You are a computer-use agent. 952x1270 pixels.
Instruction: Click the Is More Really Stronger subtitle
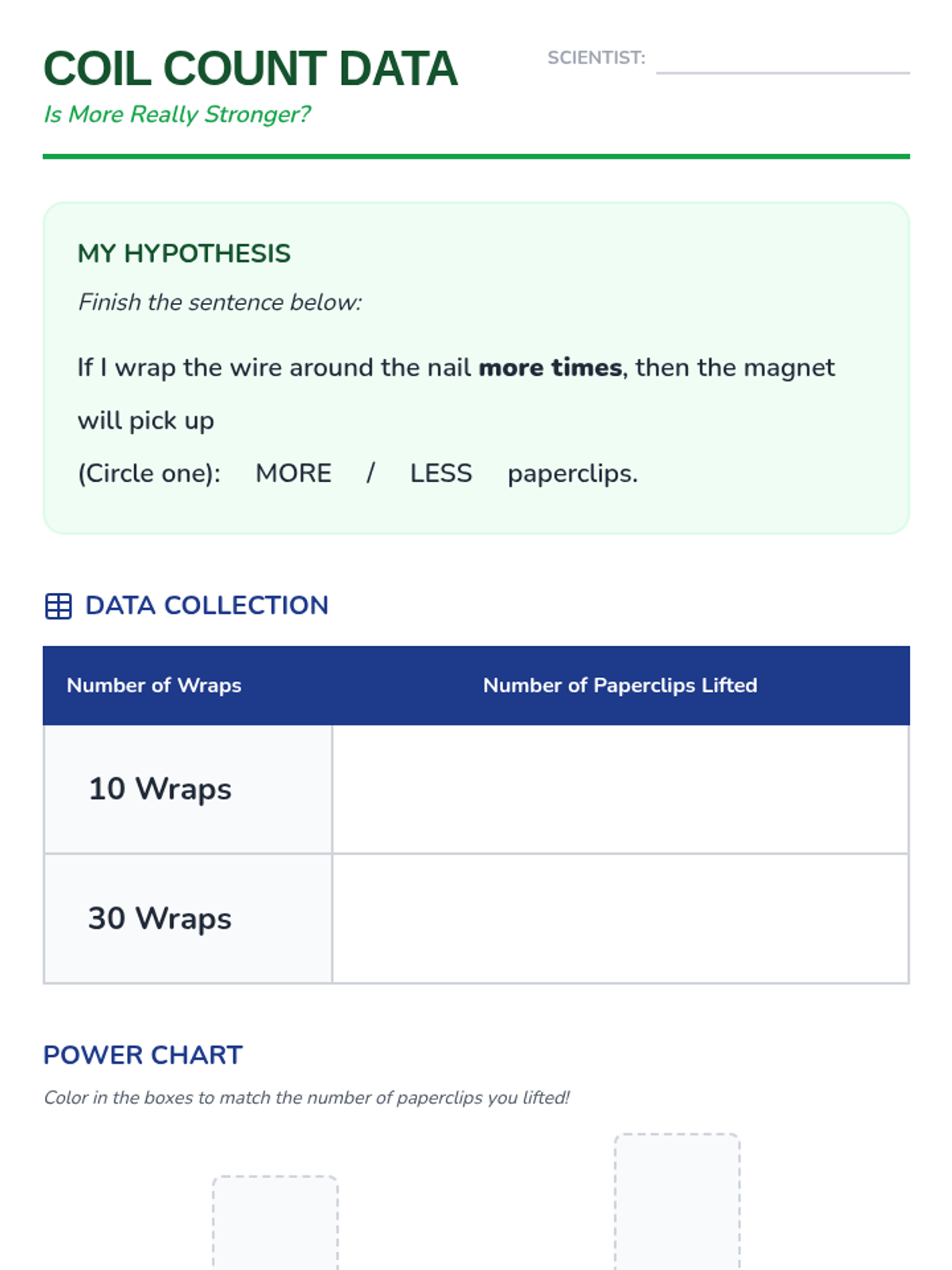click(177, 114)
